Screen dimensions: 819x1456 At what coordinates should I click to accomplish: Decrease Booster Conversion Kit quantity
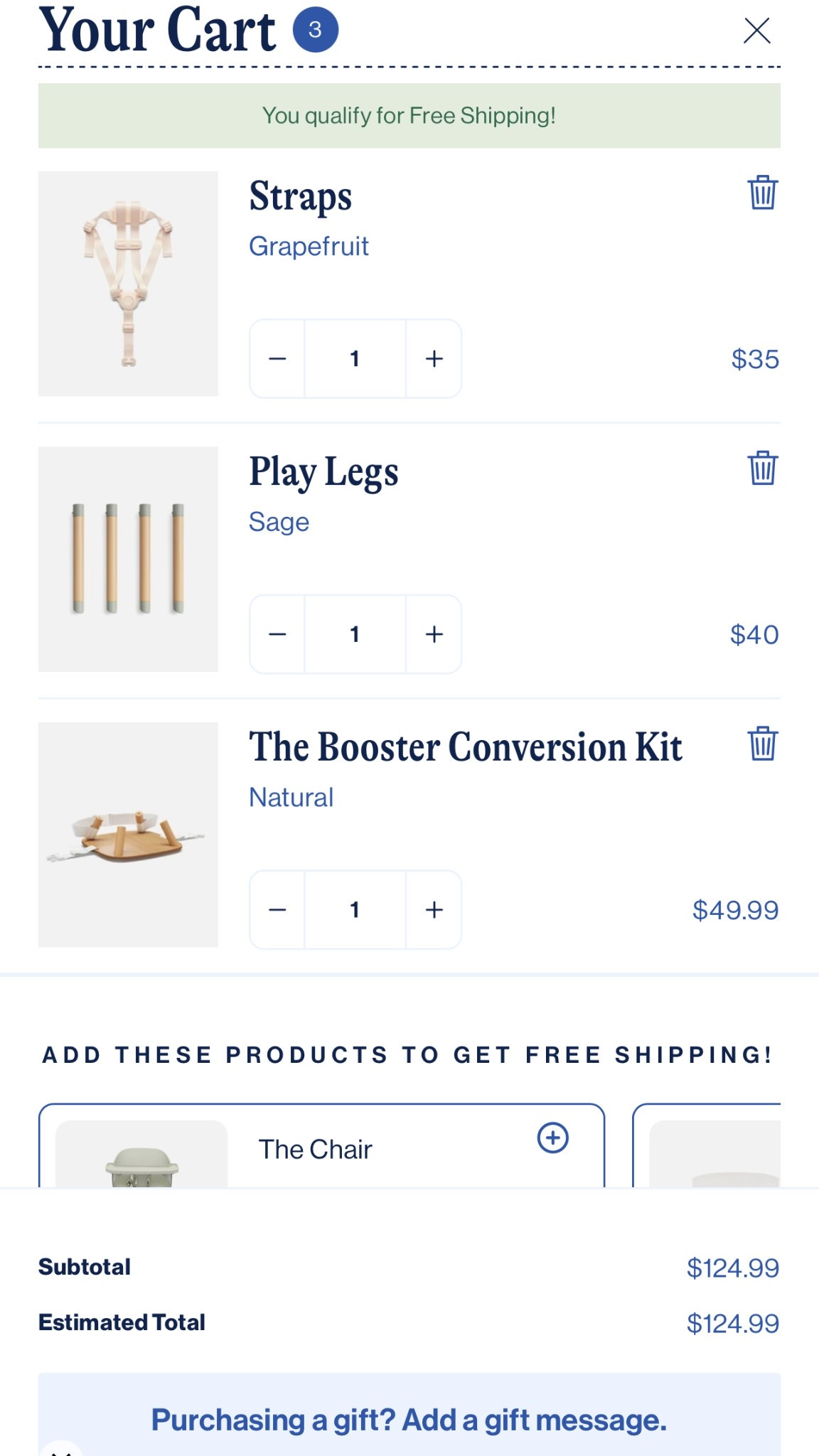click(x=277, y=910)
